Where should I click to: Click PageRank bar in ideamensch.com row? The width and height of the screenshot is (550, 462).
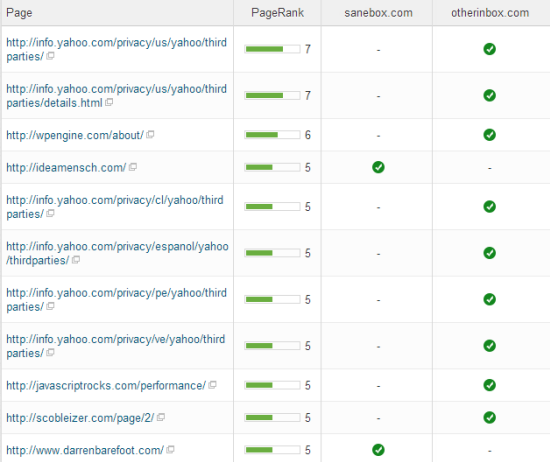(x=272, y=167)
